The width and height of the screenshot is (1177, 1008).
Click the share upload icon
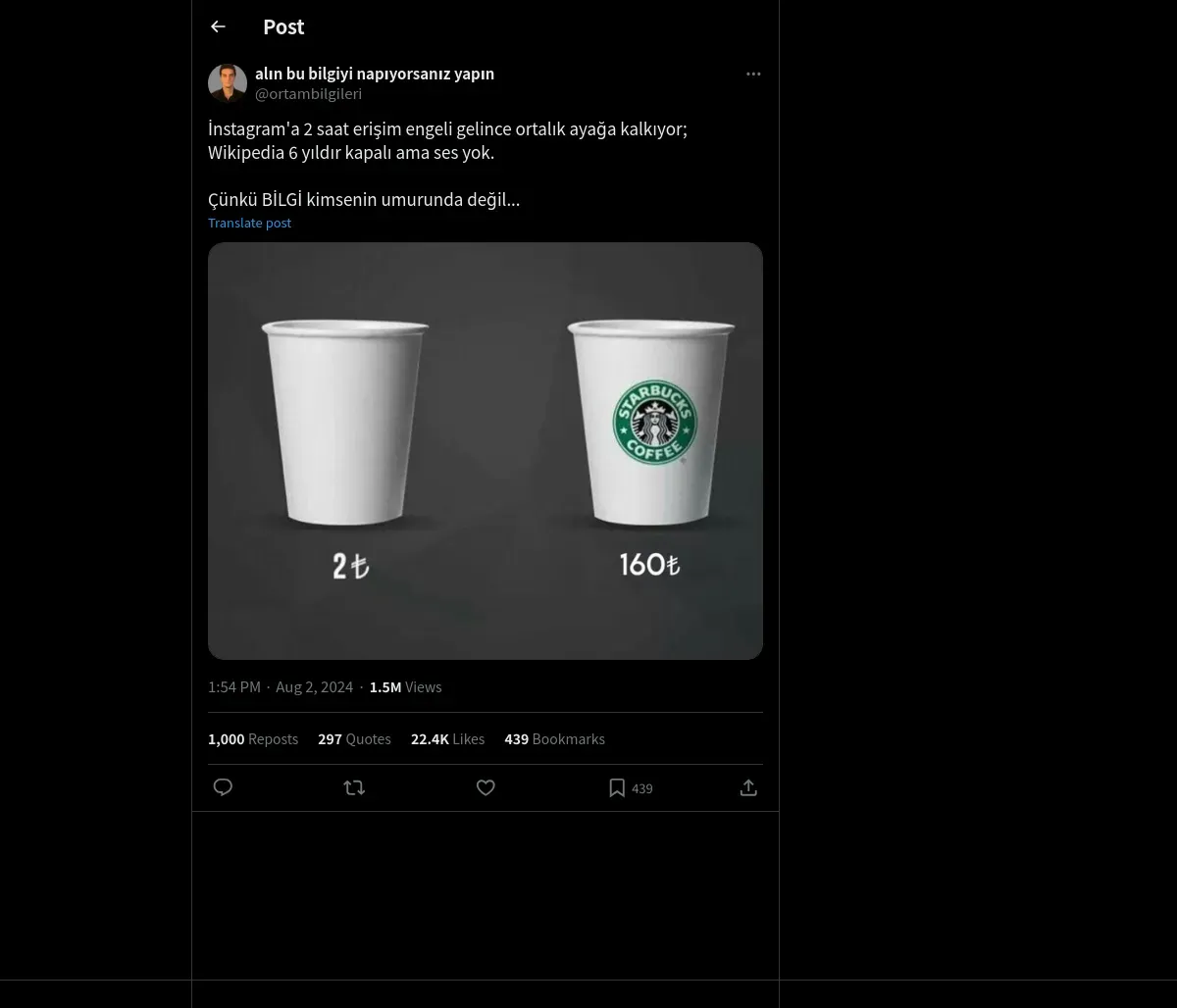[748, 787]
